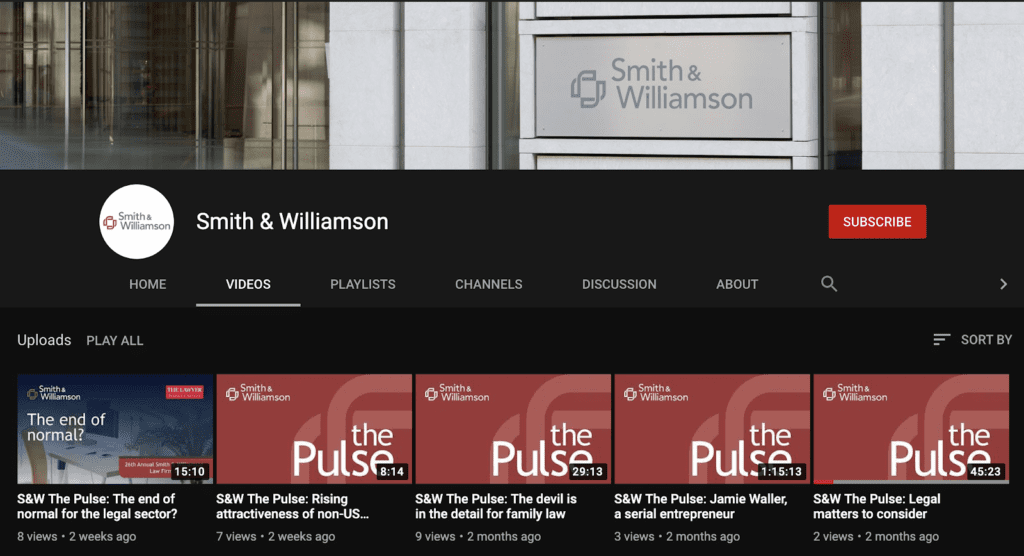Click the '9 views • 2 months ago' text
Screen dimensions: 1024x556
[x=478, y=536]
